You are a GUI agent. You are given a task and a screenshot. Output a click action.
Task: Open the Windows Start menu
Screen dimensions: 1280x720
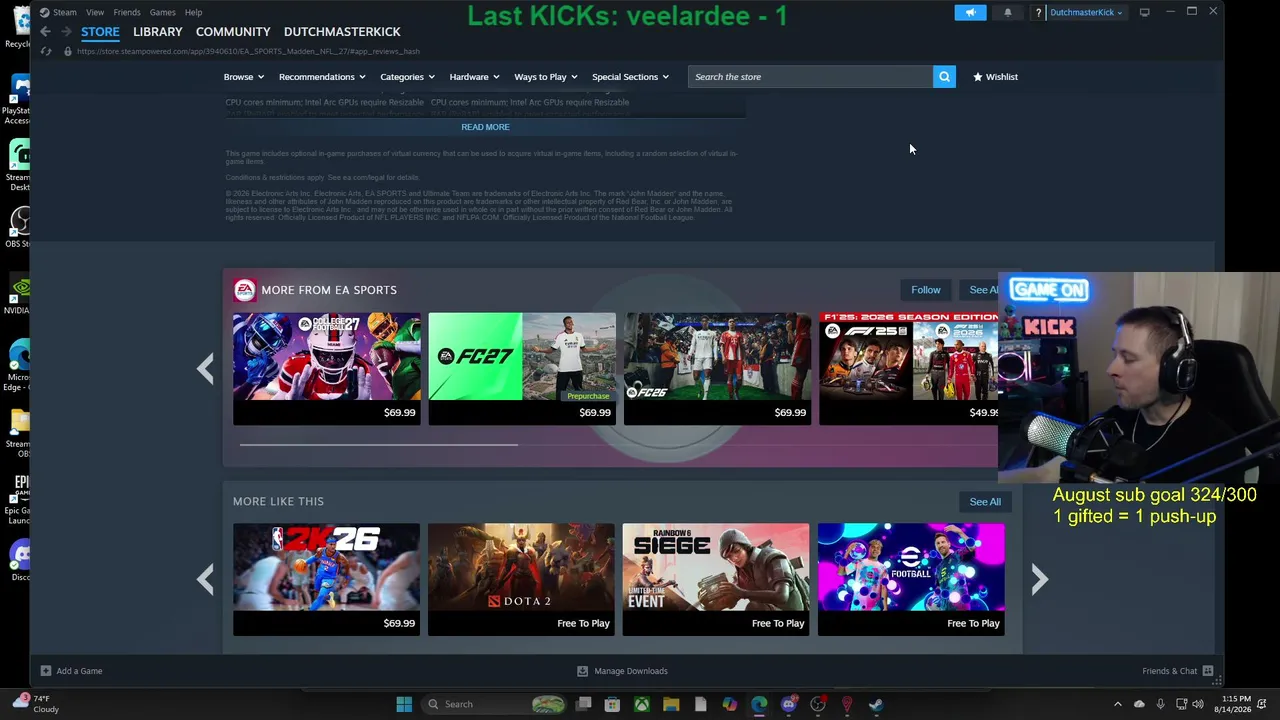[404, 704]
